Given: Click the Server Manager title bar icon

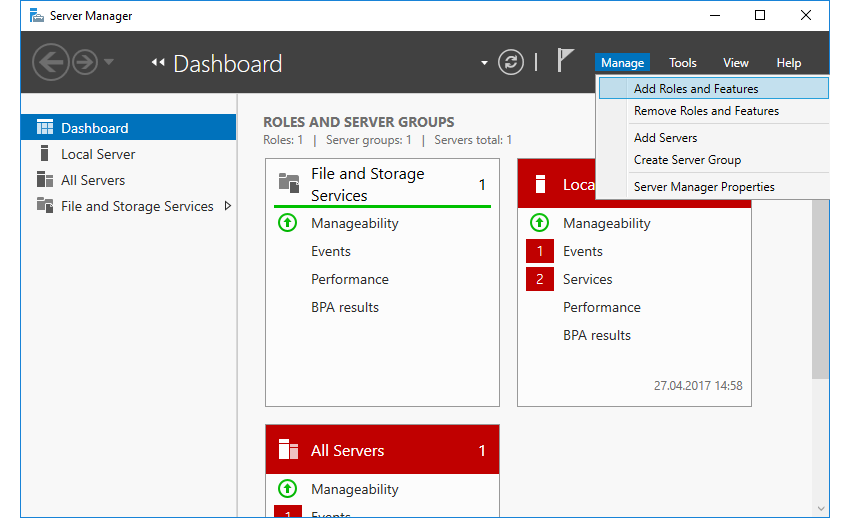Looking at the screenshot, I should click(37, 16).
